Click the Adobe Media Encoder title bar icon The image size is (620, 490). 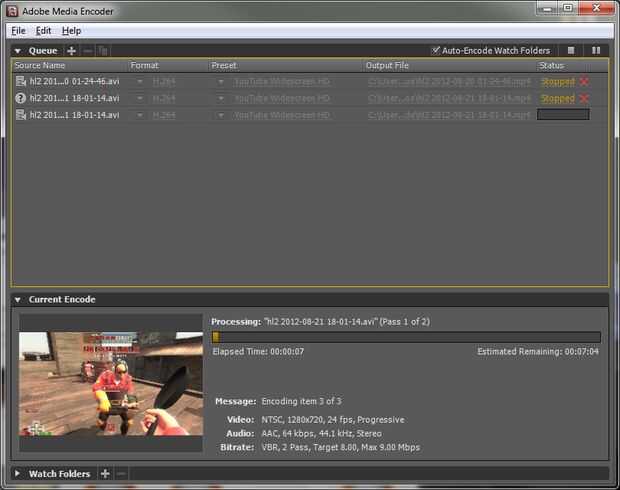coord(12,11)
